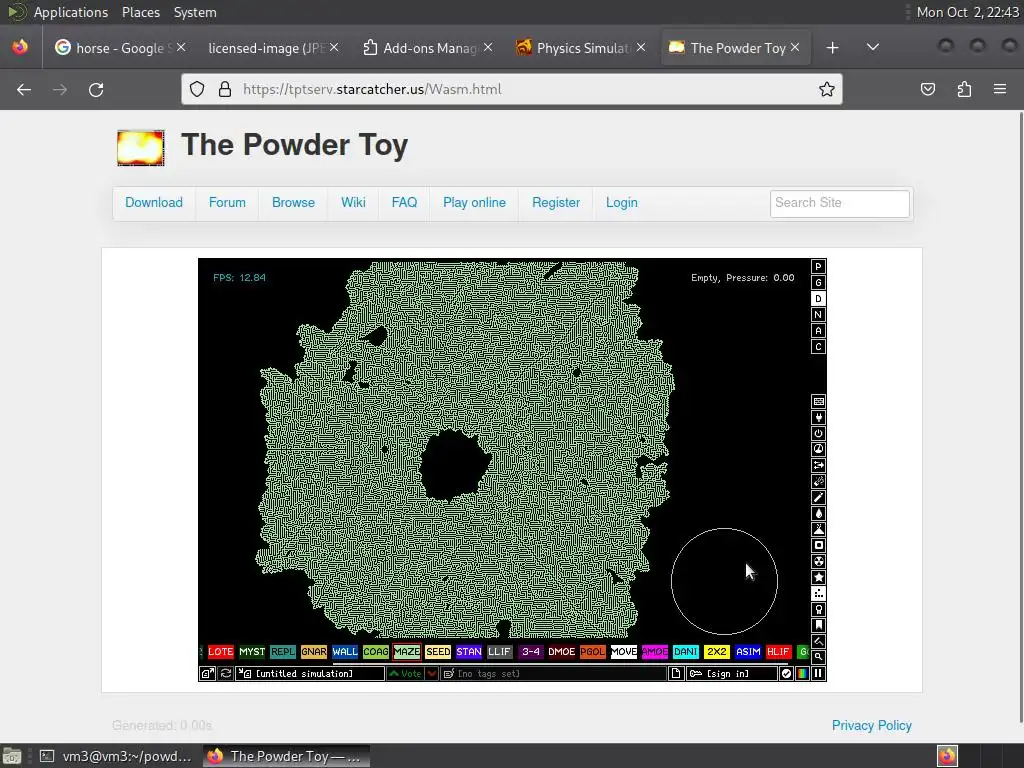Open the Powders pile category icon
The height and width of the screenshot is (768, 1024).
[x=818, y=529]
